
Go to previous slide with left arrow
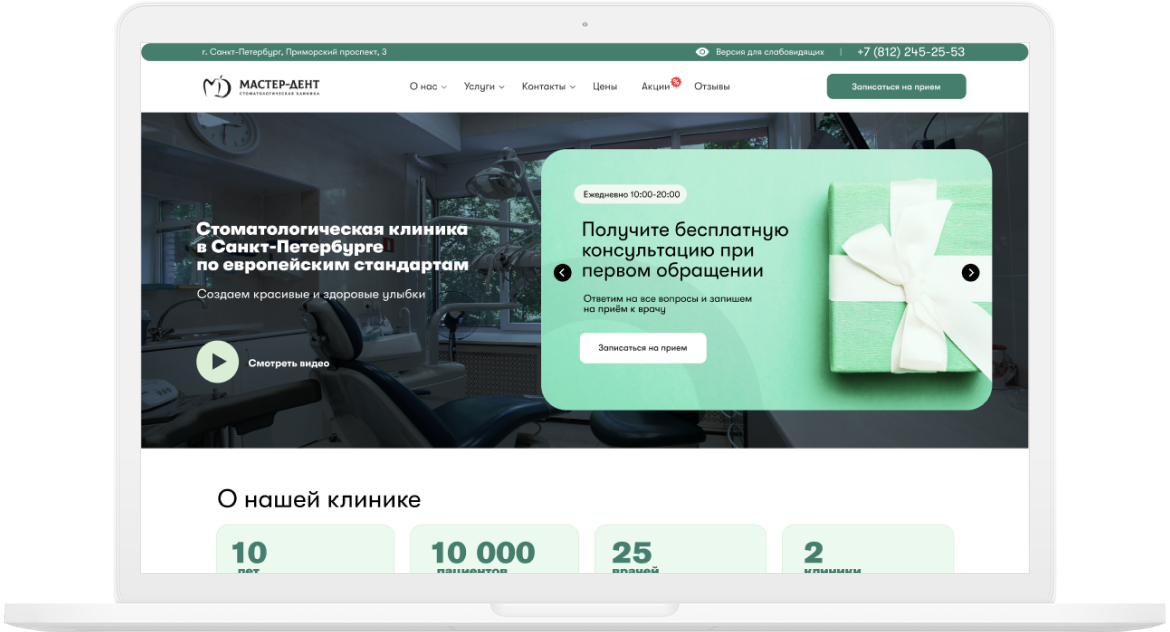point(563,272)
